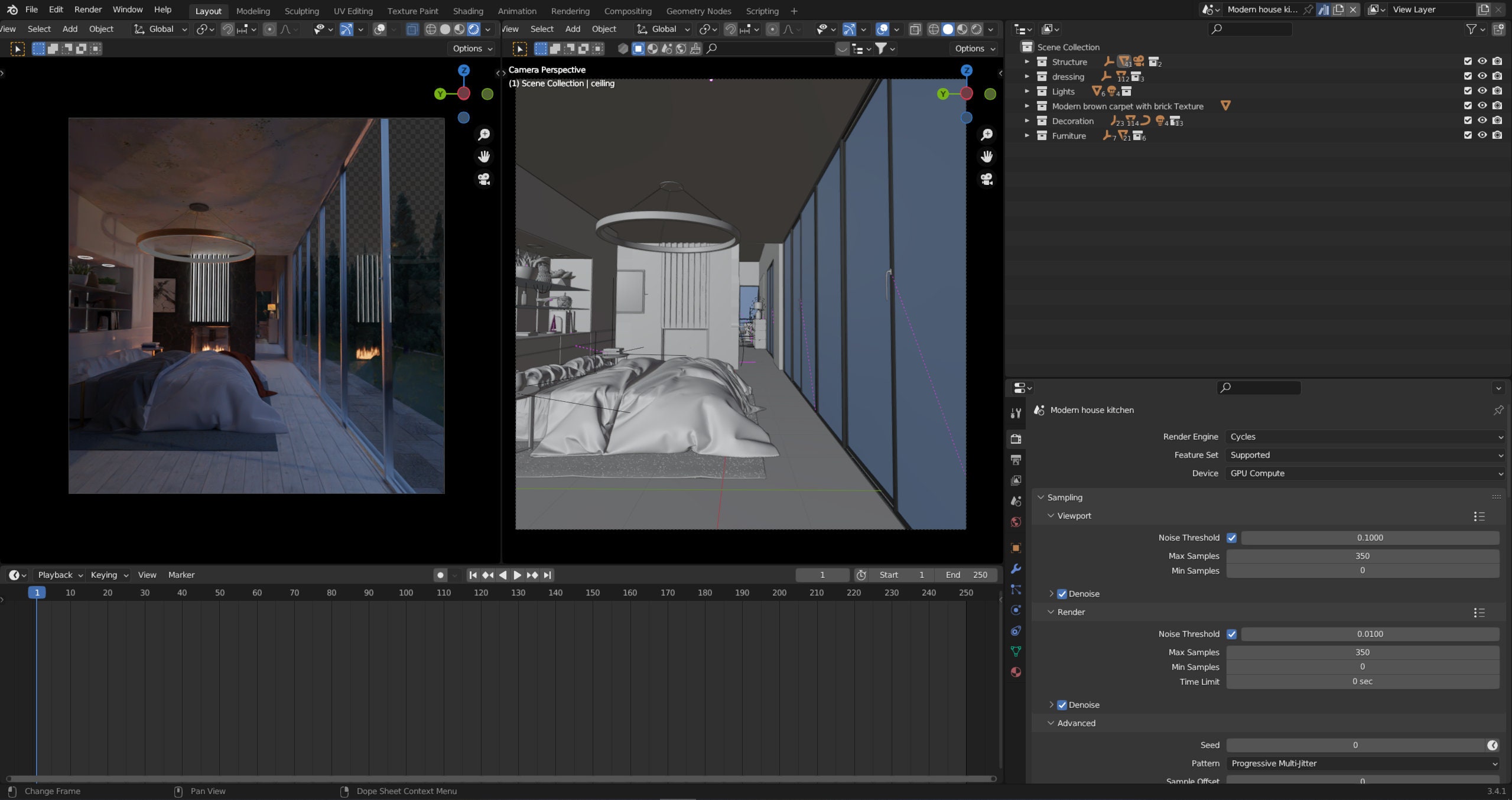This screenshot has width=1512, height=800.
Task: Select the Modifier Properties wrench icon
Action: click(1016, 568)
